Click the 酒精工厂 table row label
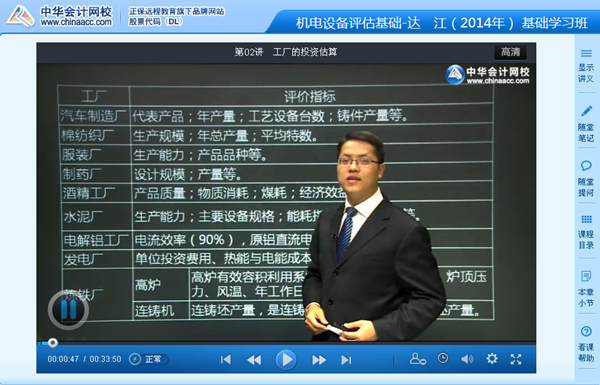The image size is (600, 385). pyautogui.click(x=89, y=193)
